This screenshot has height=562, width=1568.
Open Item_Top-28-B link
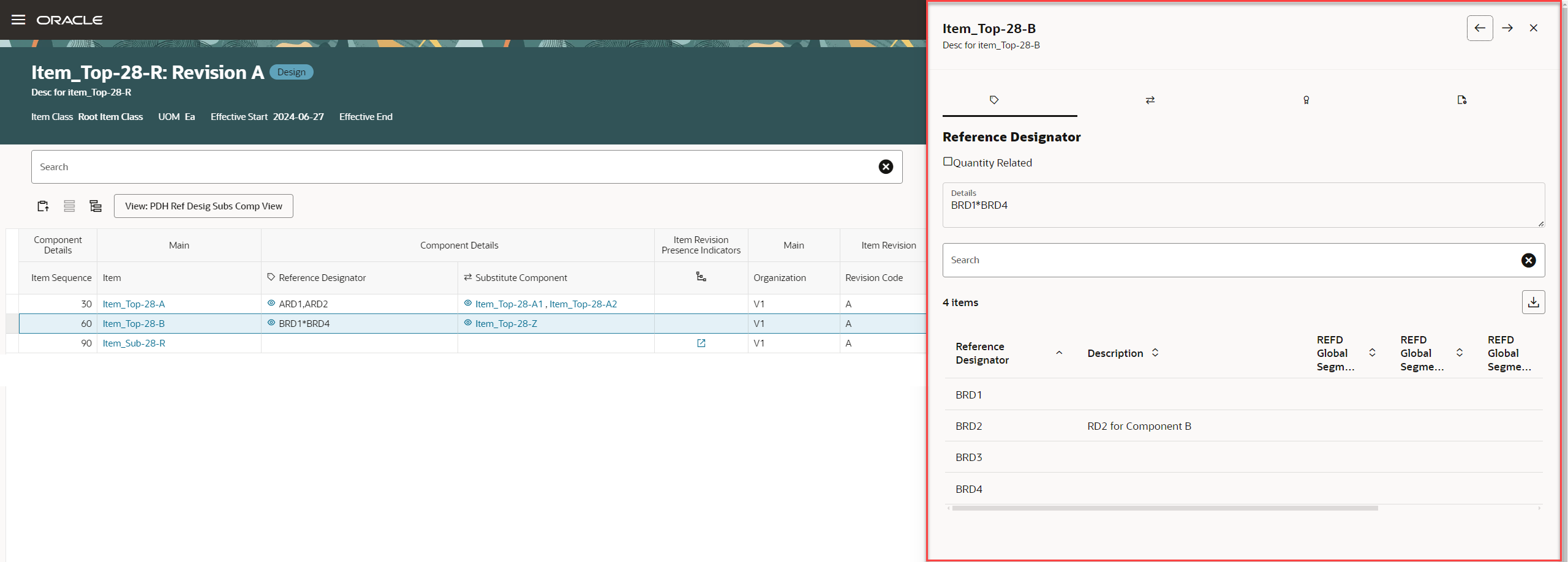coord(134,323)
